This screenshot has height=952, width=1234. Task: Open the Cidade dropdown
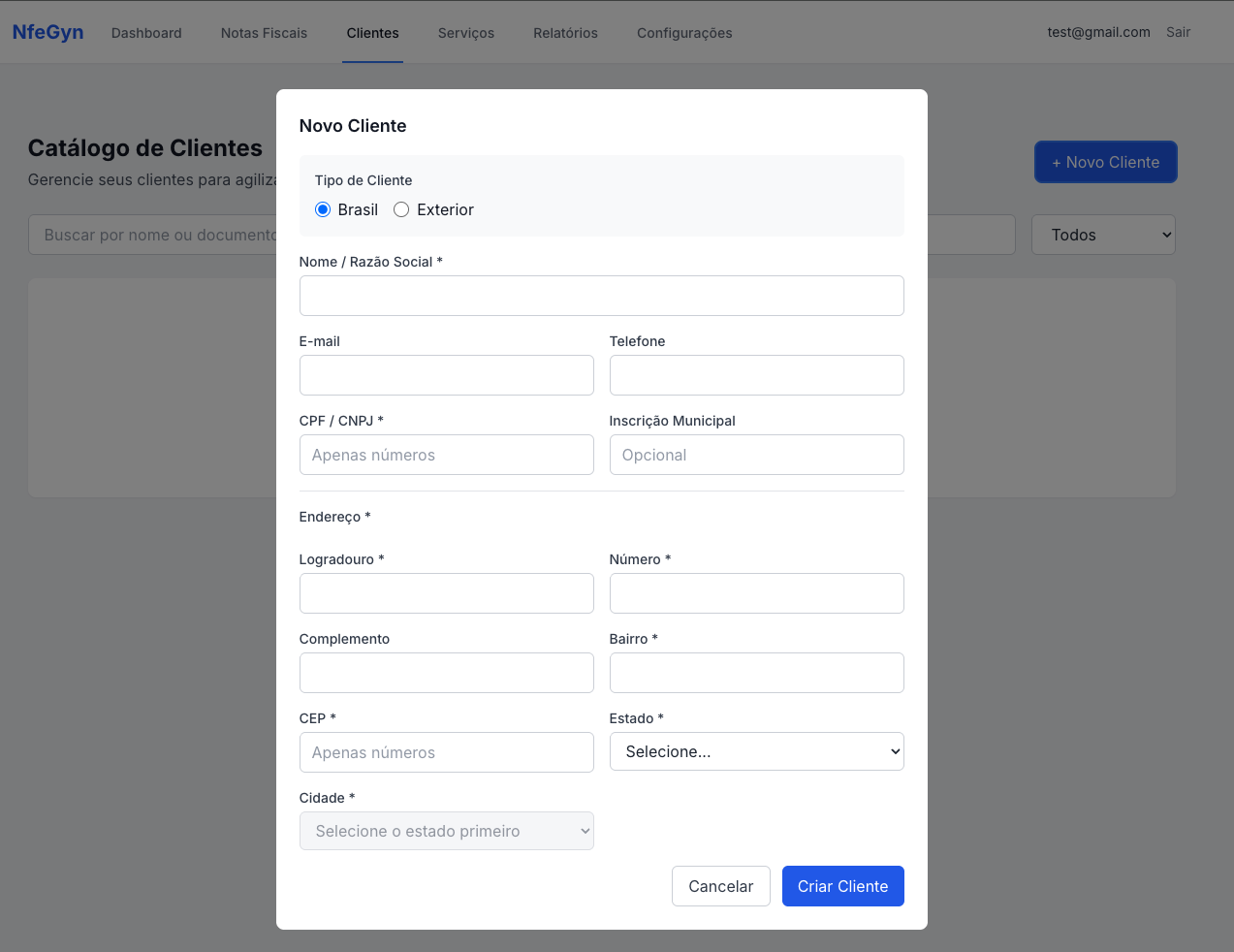[x=446, y=831]
